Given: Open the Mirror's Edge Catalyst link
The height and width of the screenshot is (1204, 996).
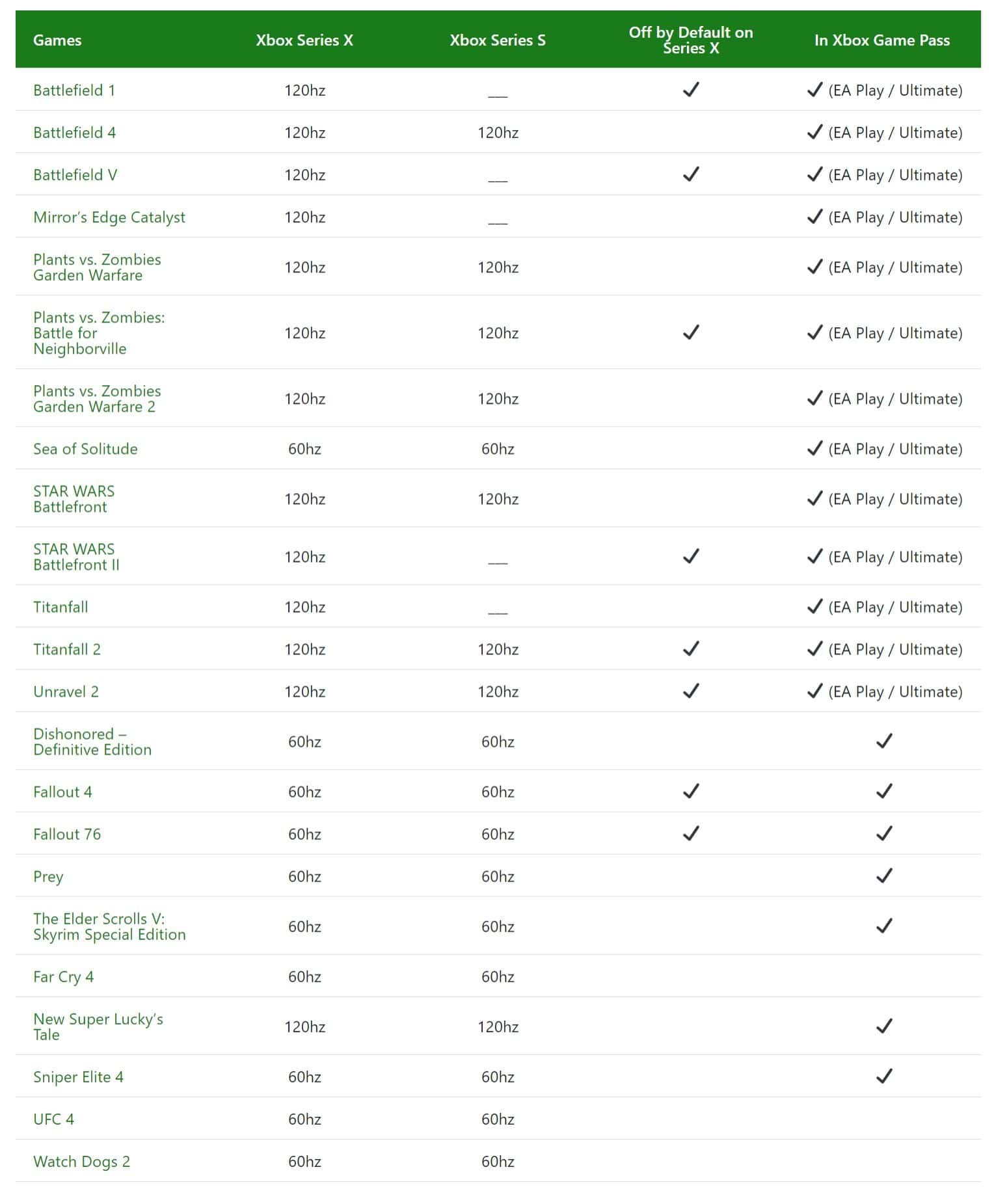Looking at the screenshot, I should click(x=109, y=217).
